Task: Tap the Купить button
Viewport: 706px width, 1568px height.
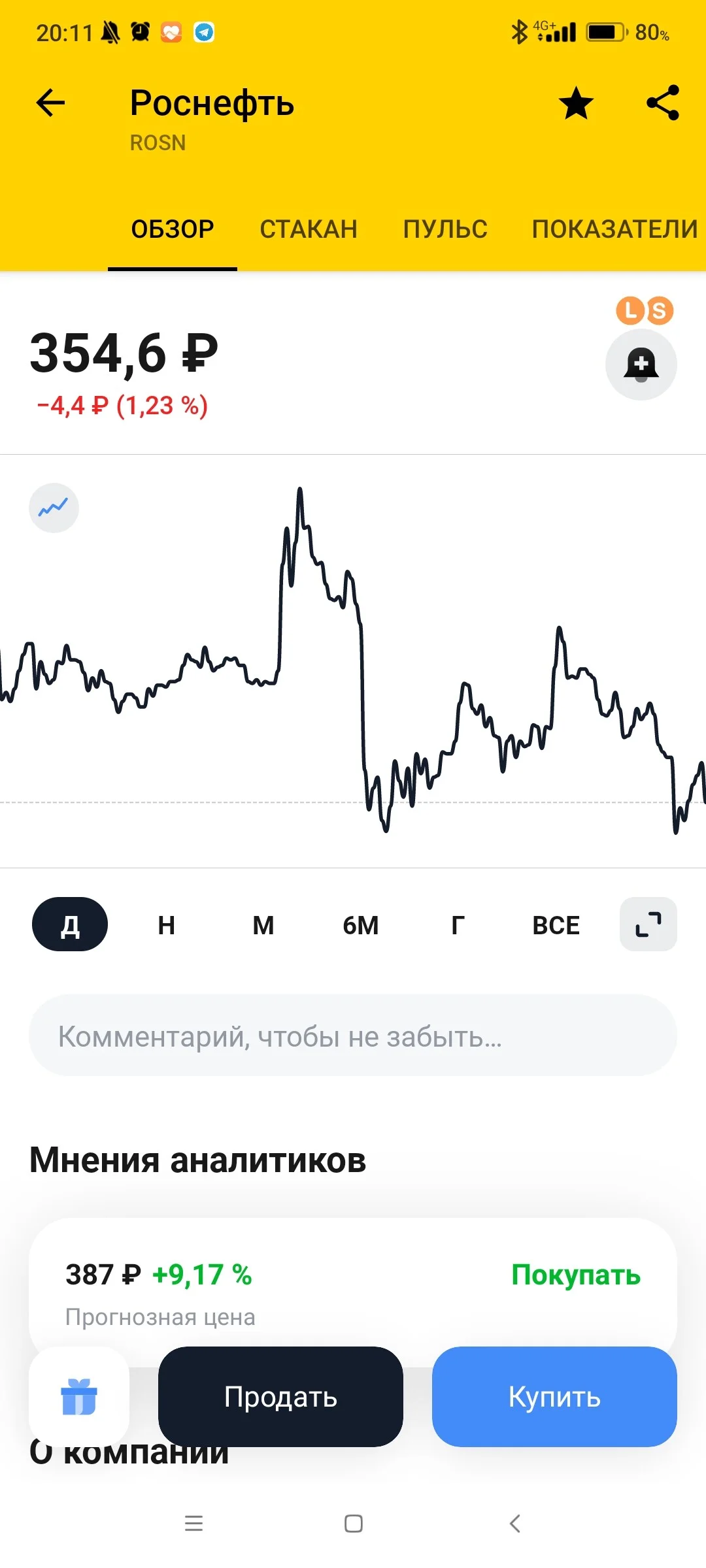Action: click(x=554, y=1396)
